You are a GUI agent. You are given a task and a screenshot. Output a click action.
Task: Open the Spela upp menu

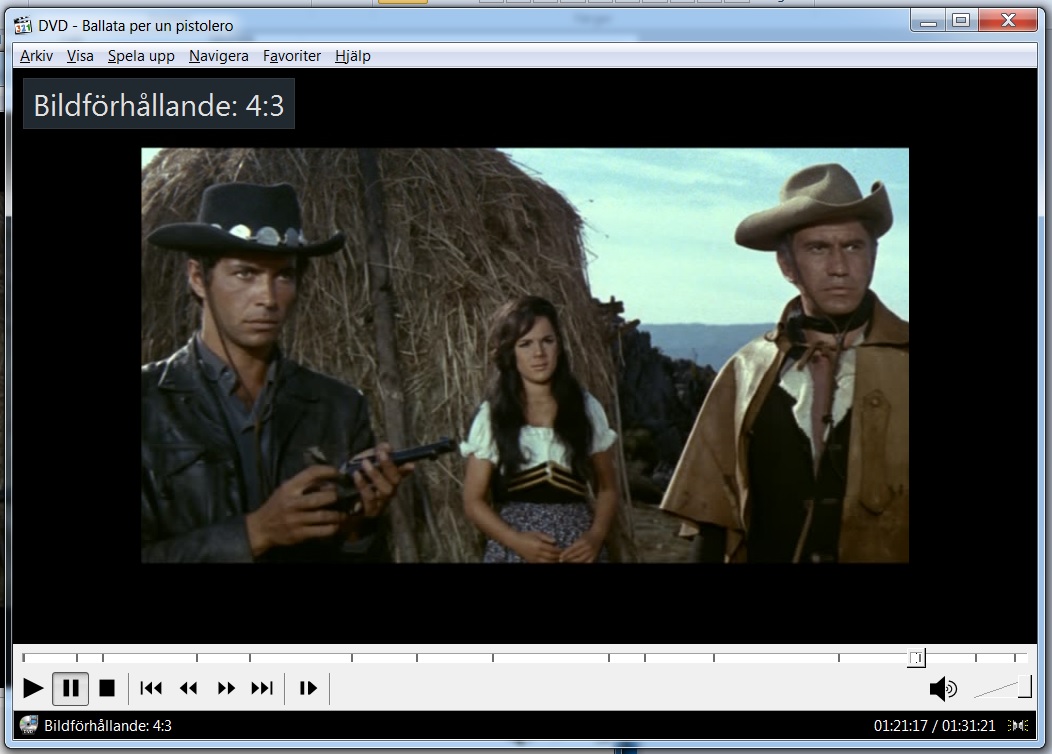(141, 56)
